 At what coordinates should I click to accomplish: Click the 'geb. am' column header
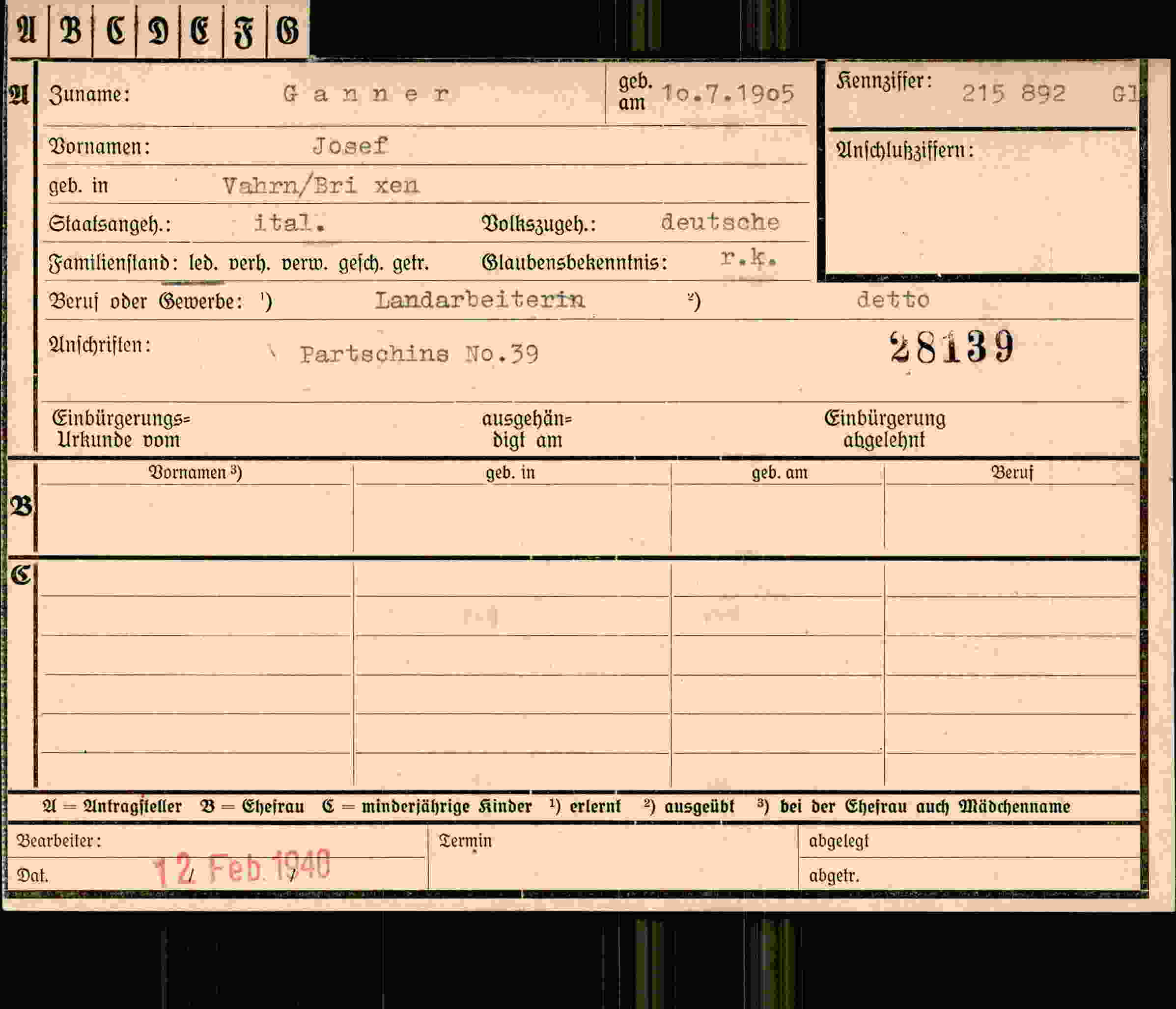point(779,472)
